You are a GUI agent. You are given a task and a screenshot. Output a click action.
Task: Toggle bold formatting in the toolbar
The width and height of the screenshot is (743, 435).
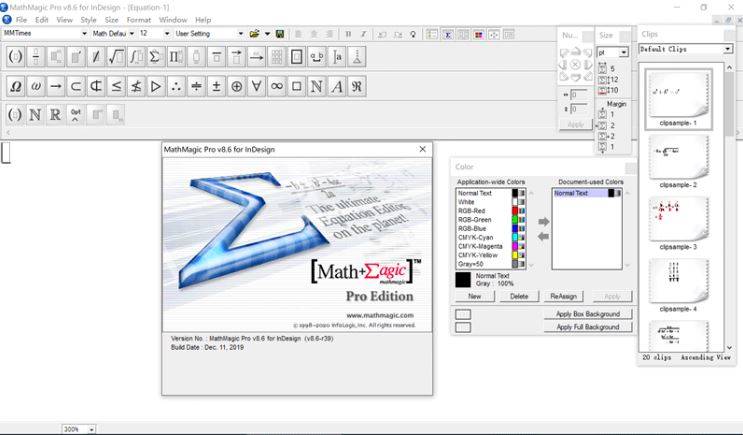click(x=347, y=33)
